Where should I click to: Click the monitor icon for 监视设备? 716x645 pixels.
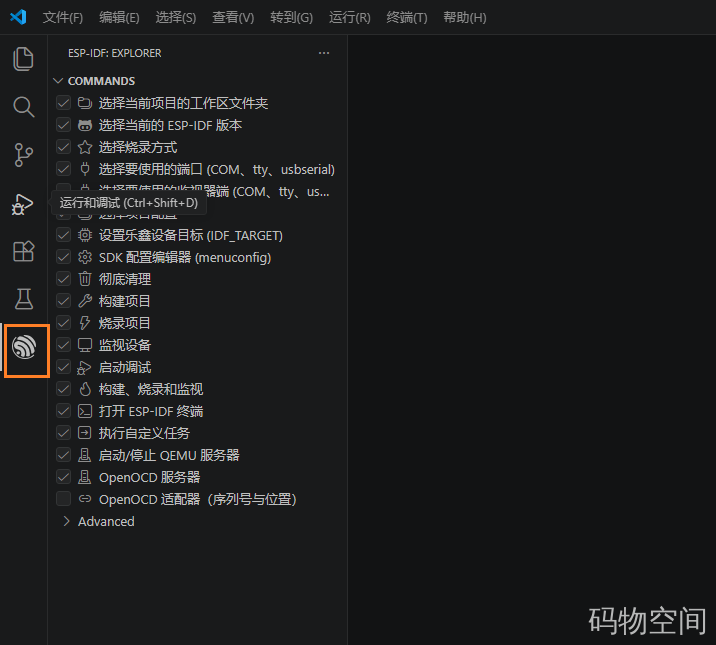coord(84,345)
